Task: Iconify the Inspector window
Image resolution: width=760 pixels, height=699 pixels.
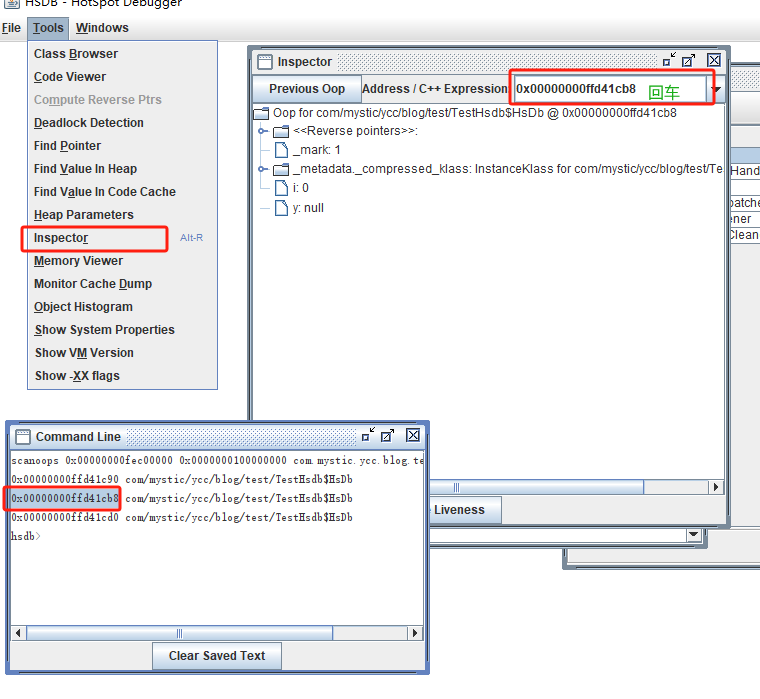Action: click(x=669, y=60)
